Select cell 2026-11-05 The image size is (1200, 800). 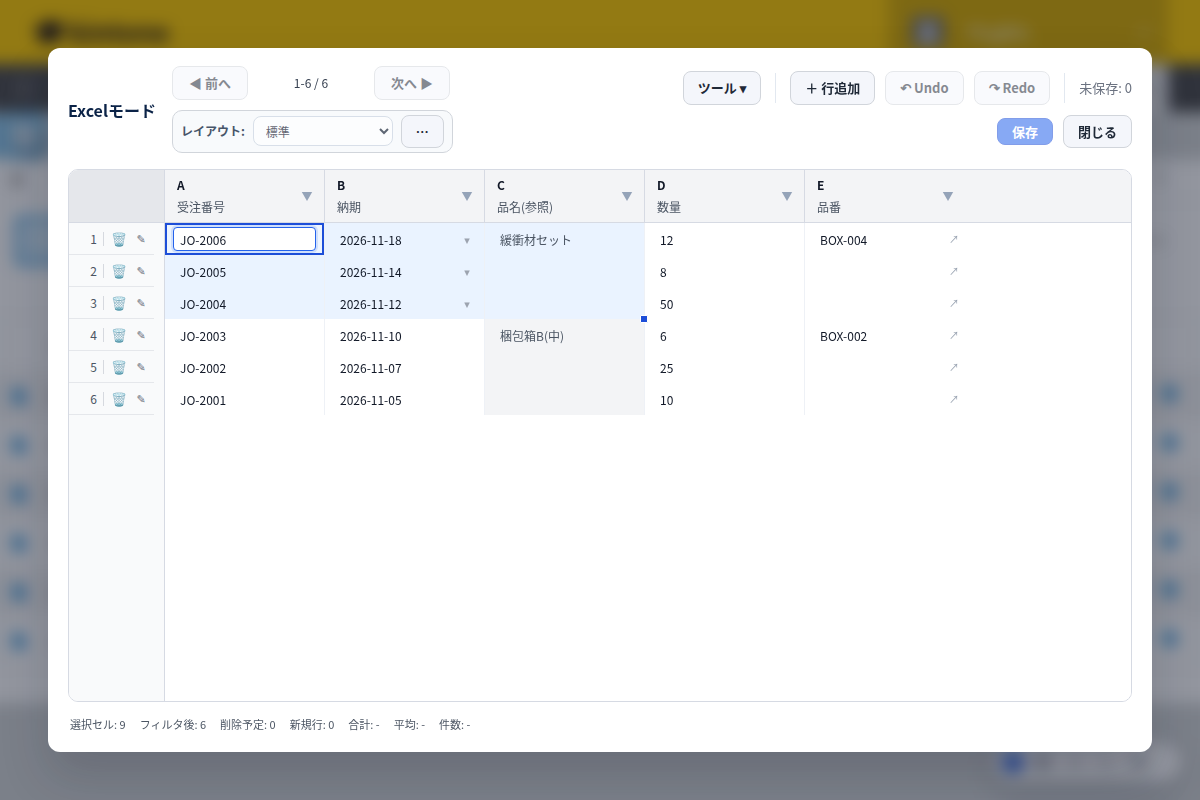tap(405, 400)
